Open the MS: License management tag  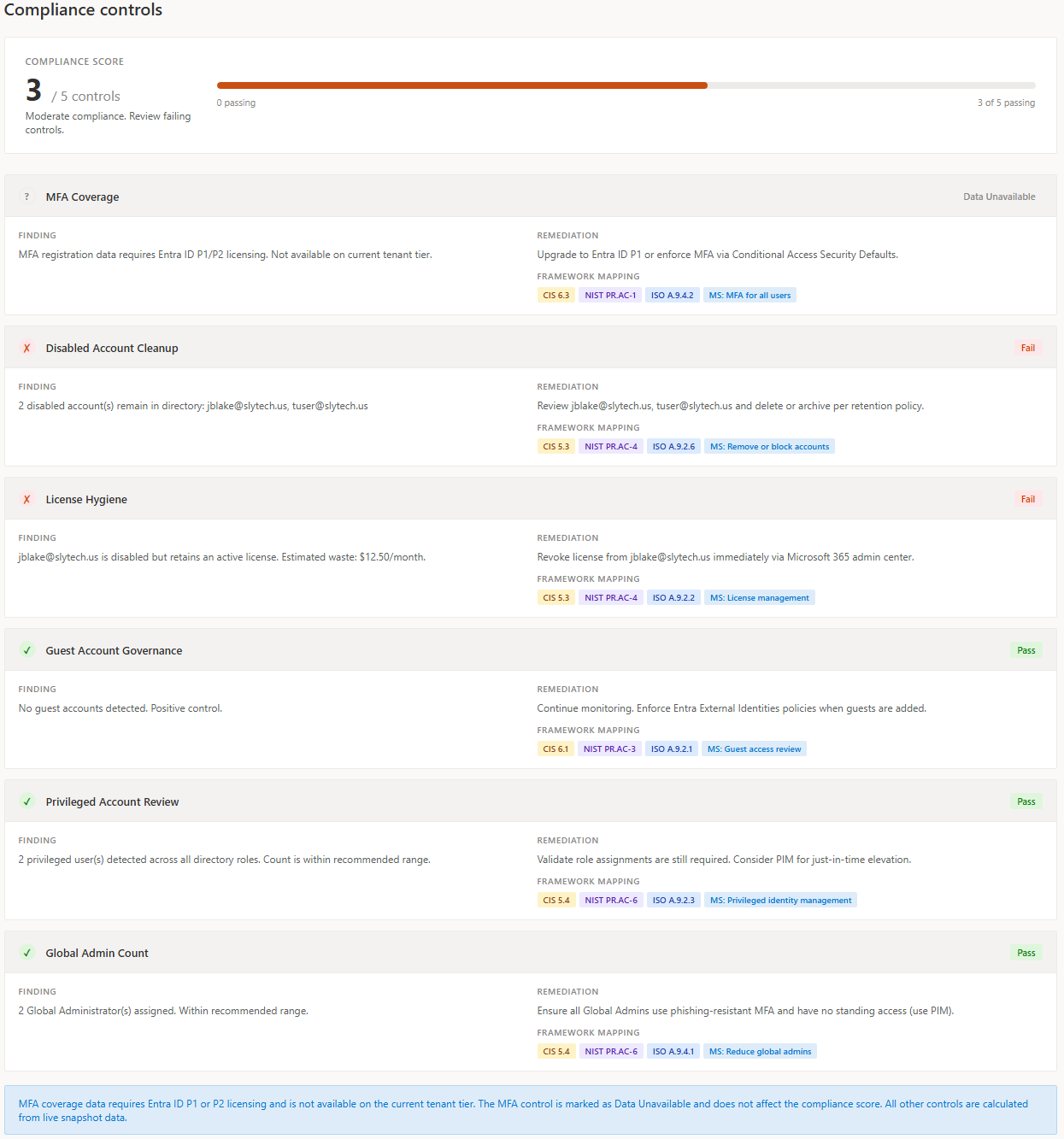pos(759,597)
